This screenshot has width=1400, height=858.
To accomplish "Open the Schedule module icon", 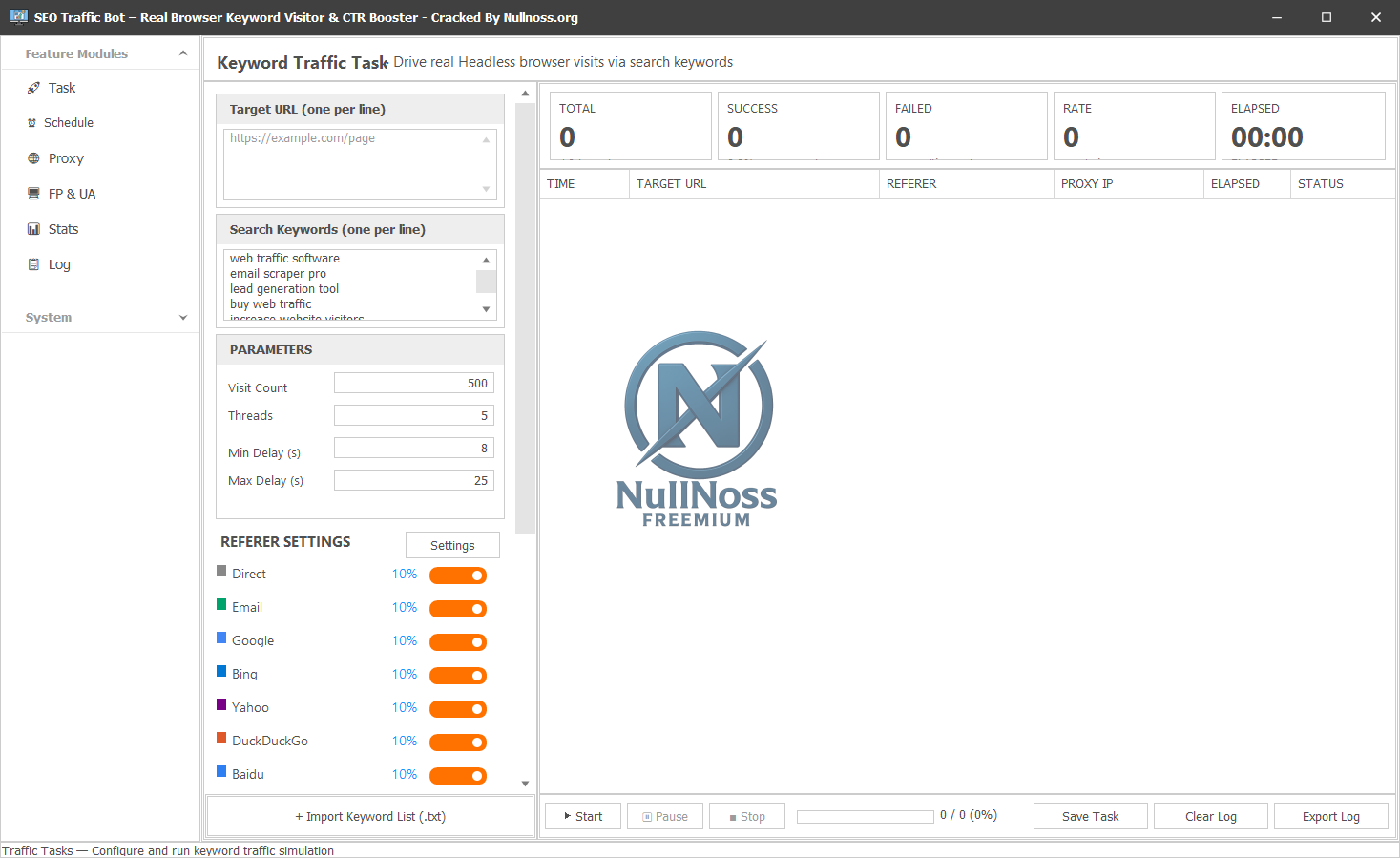I will click(x=32, y=123).
